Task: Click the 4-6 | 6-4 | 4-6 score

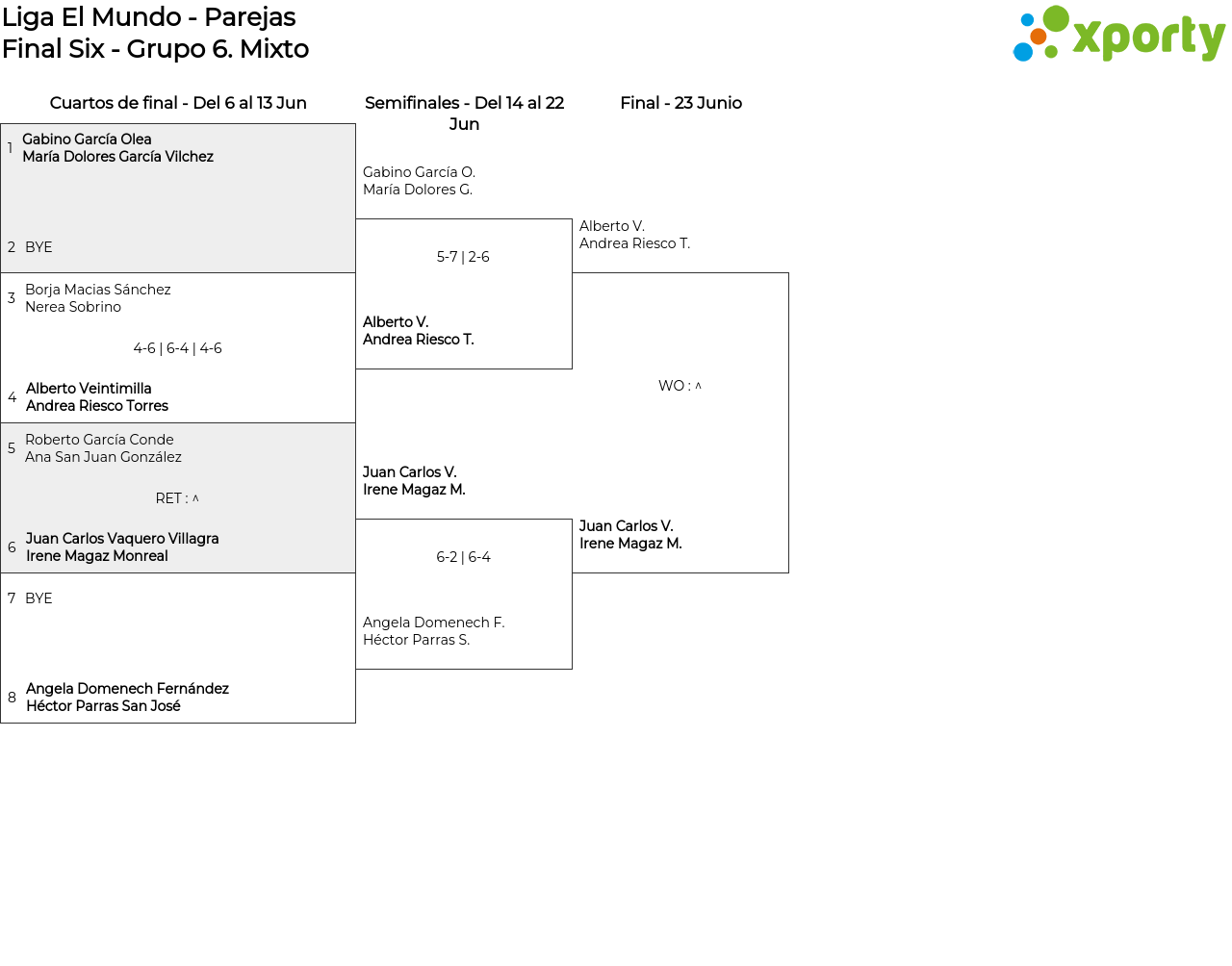Action: click(178, 348)
